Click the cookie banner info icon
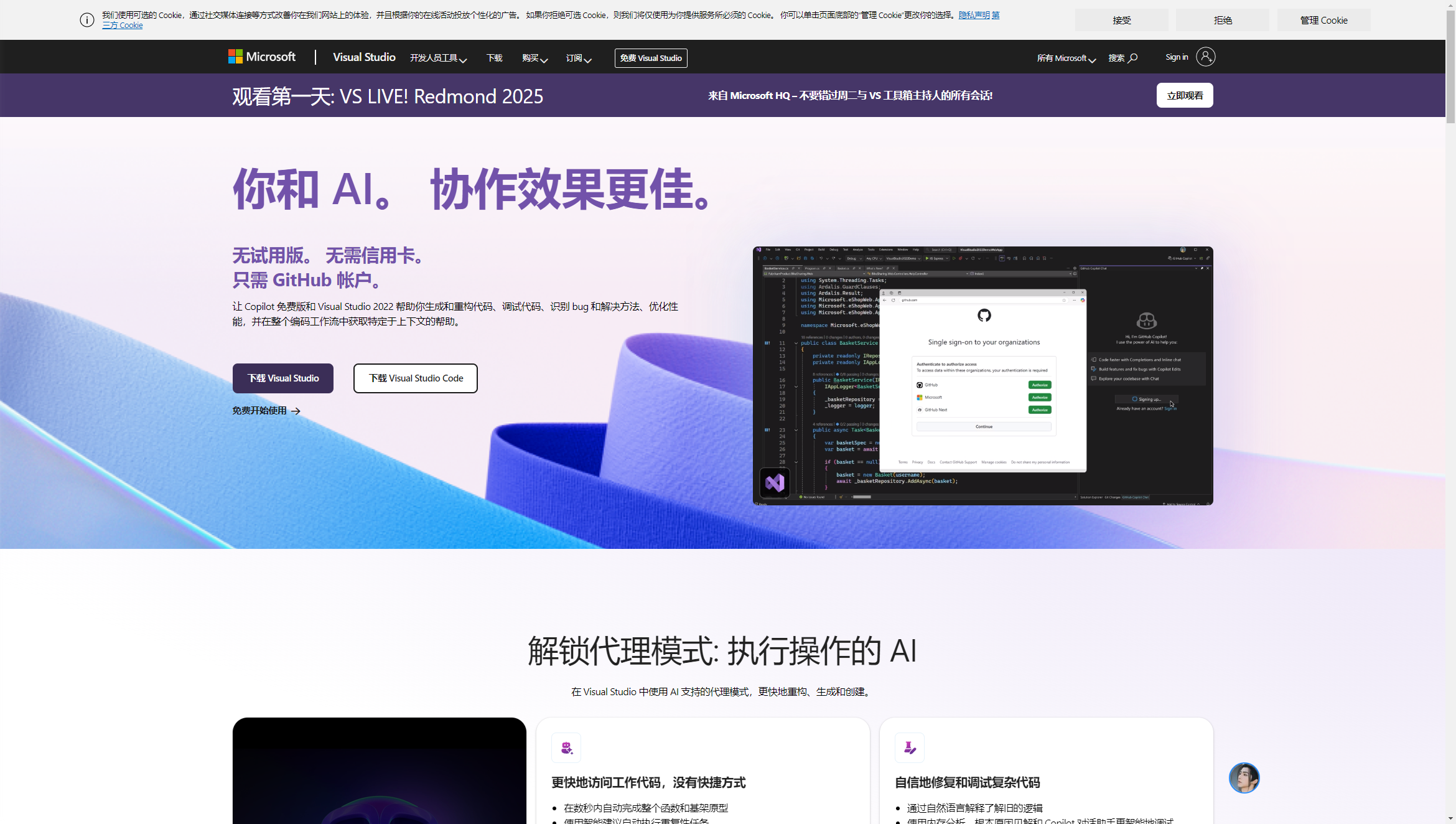The width and height of the screenshot is (1456, 824). tap(87, 20)
